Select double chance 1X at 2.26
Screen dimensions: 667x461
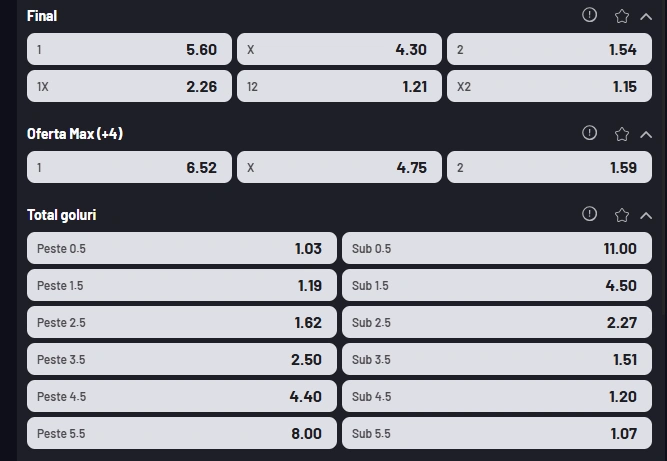coord(129,86)
